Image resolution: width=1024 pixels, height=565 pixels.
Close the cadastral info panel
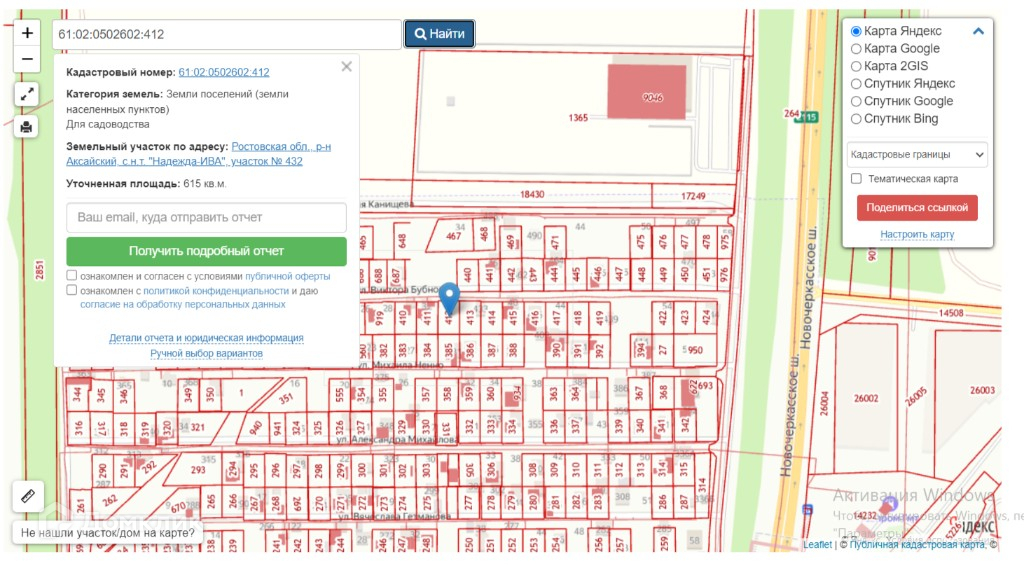[347, 67]
